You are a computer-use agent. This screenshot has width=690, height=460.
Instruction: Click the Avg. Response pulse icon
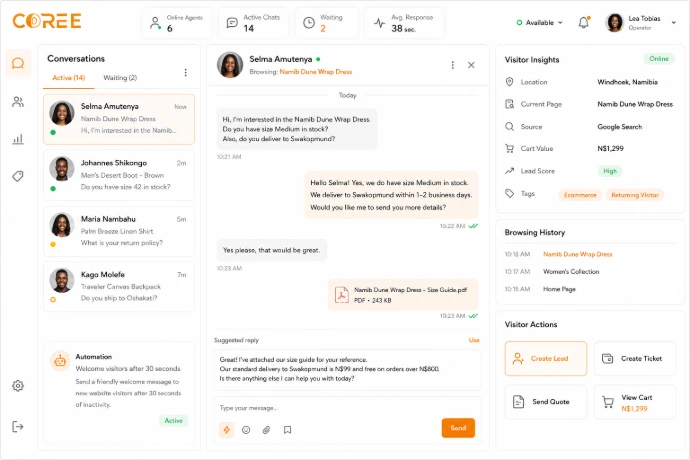click(379, 23)
